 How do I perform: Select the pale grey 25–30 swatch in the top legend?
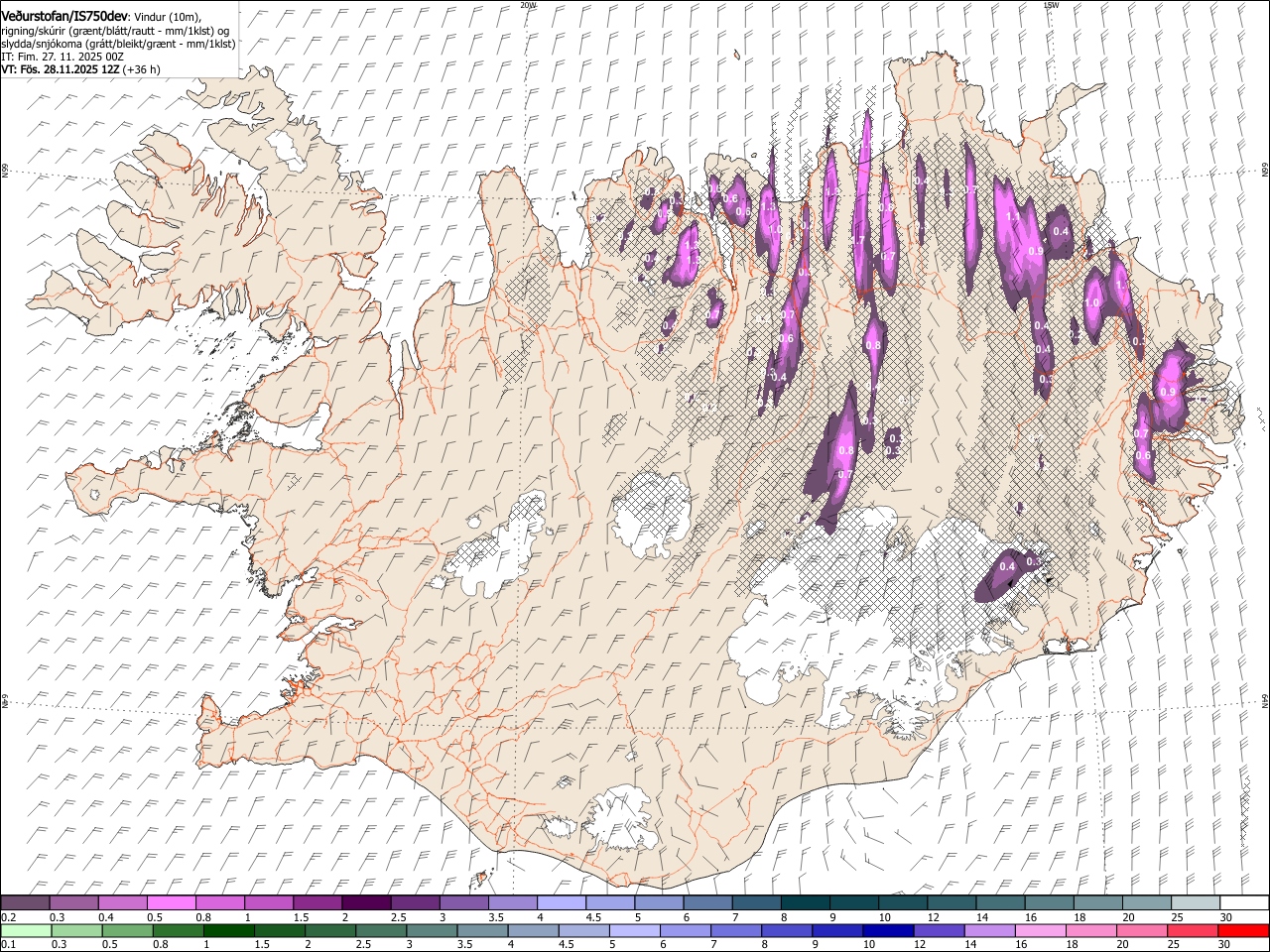1194,902
